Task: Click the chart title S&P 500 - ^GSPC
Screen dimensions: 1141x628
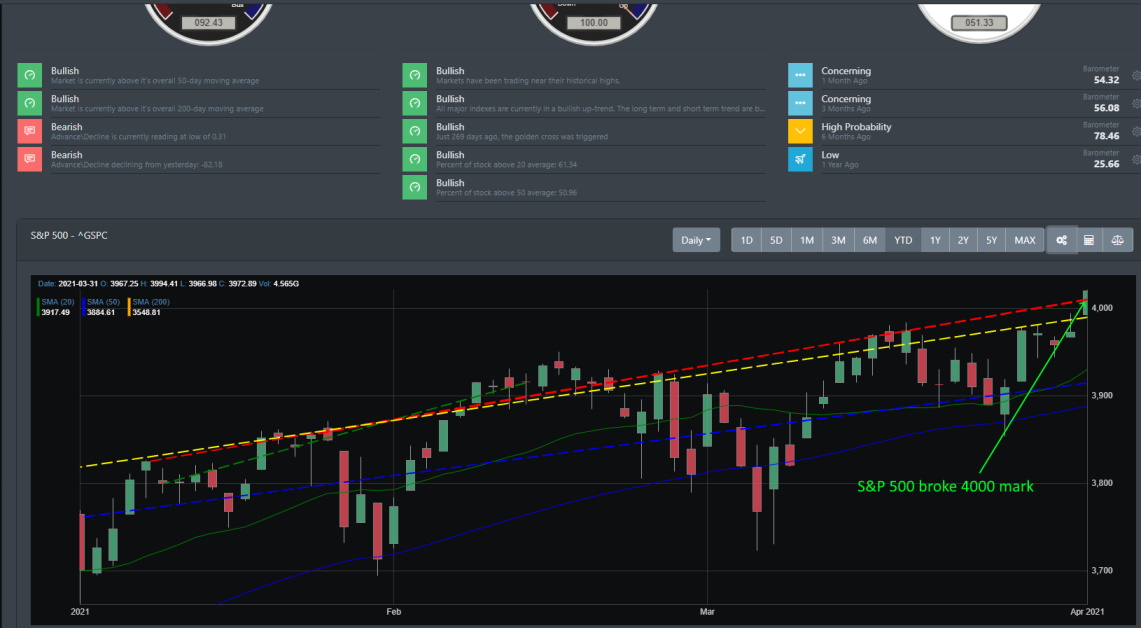Action: click(x=69, y=236)
